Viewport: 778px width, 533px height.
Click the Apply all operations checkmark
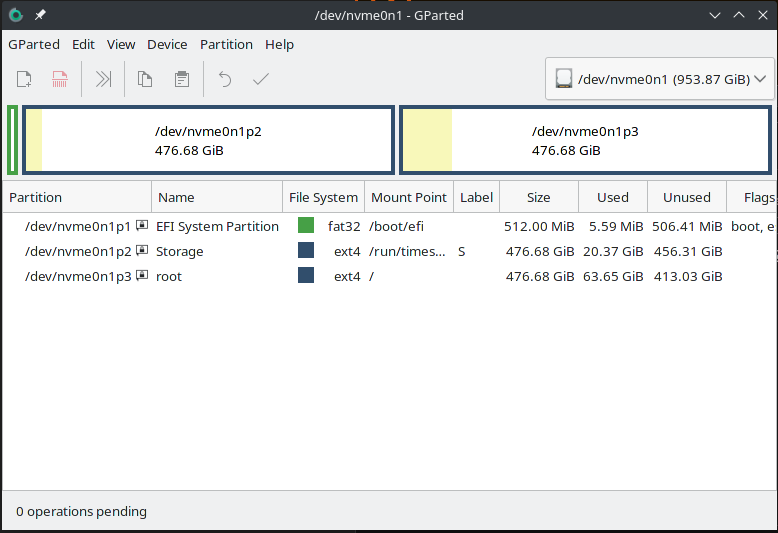click(x=260, y=79)
